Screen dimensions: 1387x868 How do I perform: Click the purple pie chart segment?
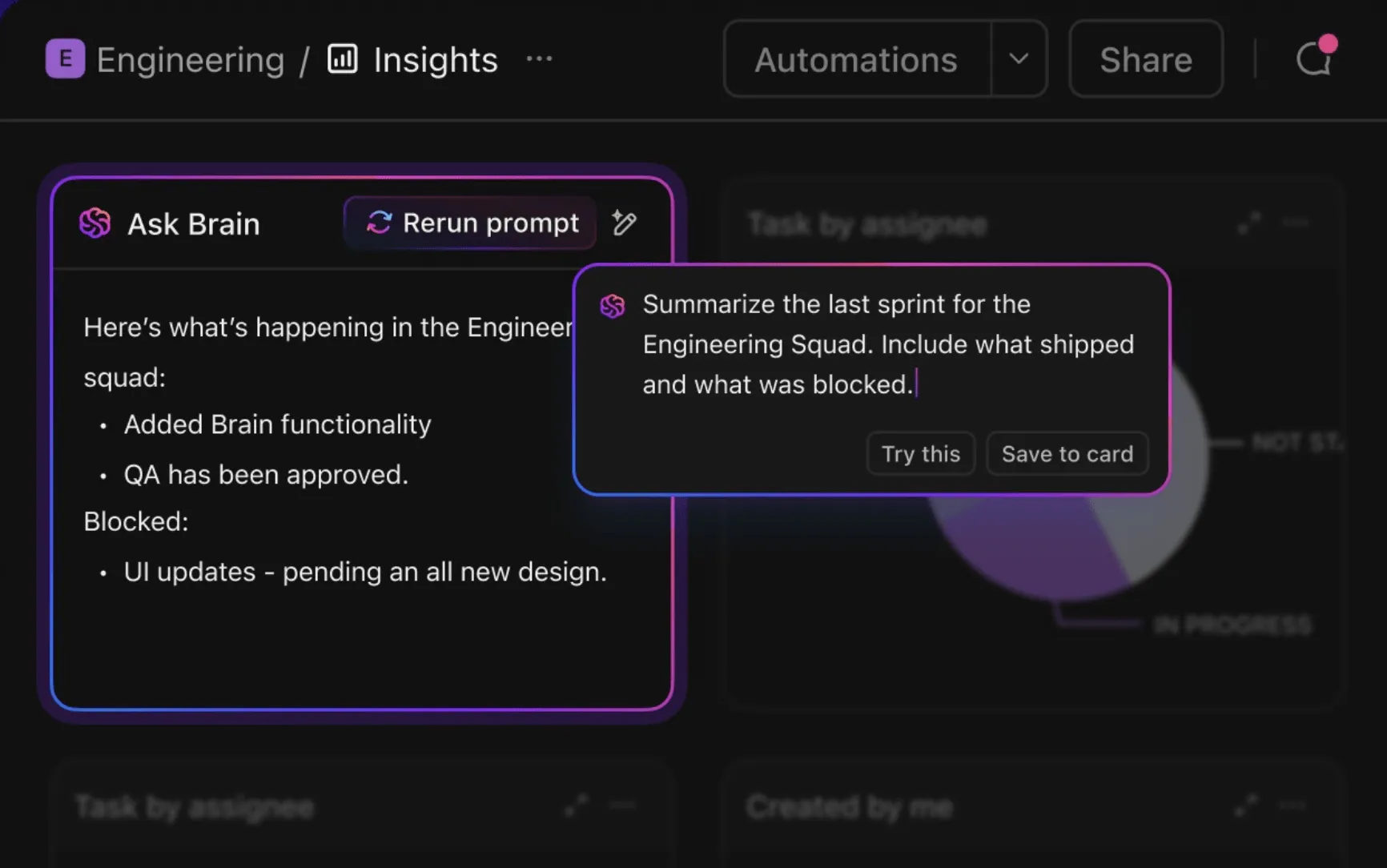1033,553
